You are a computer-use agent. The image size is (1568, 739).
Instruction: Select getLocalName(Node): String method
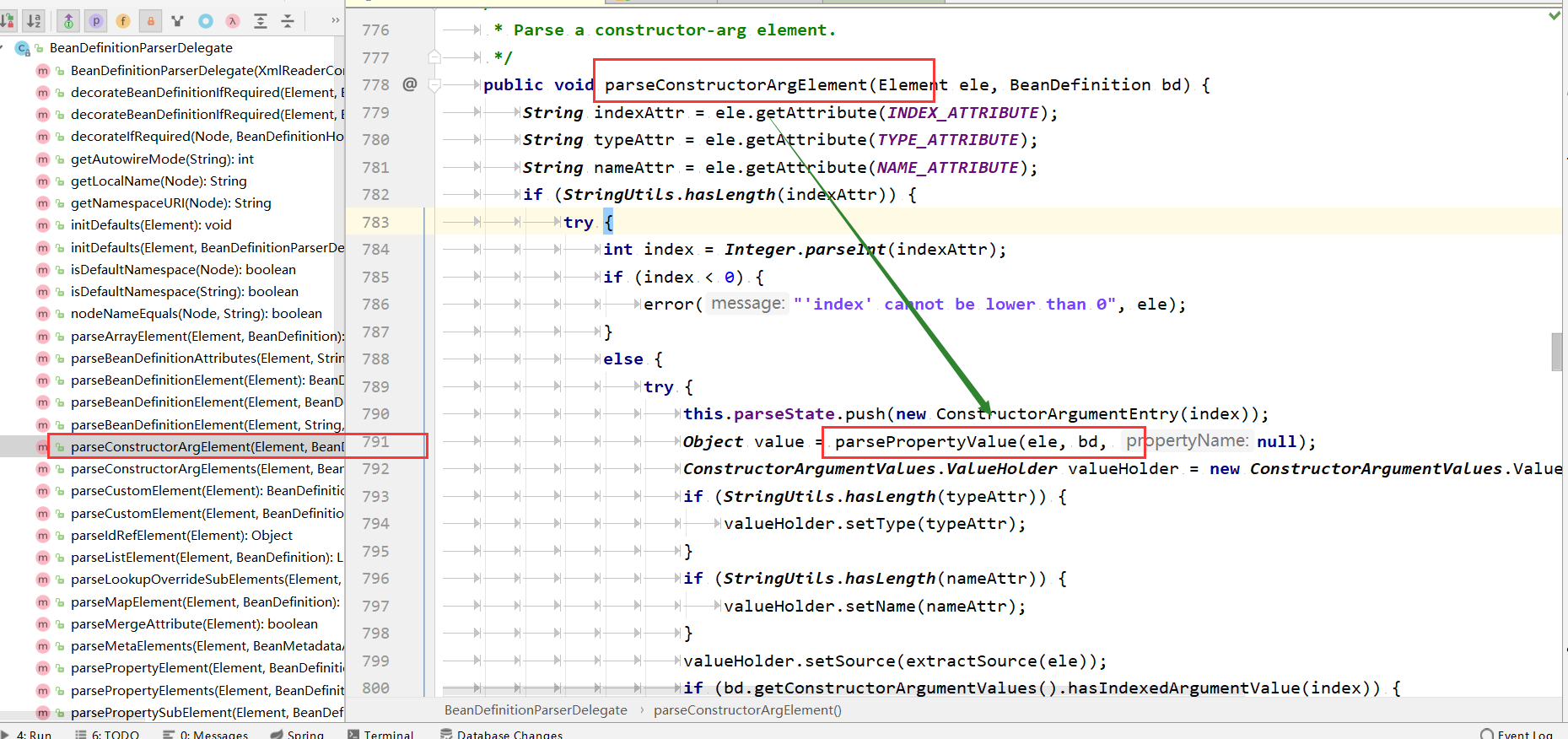coord(159,181)
